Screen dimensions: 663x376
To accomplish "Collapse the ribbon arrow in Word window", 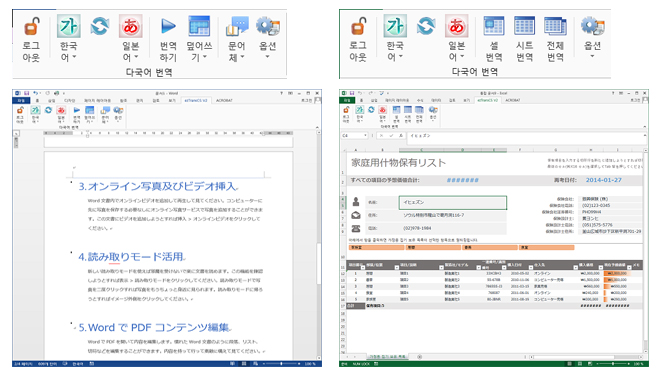I will [317, 126].
